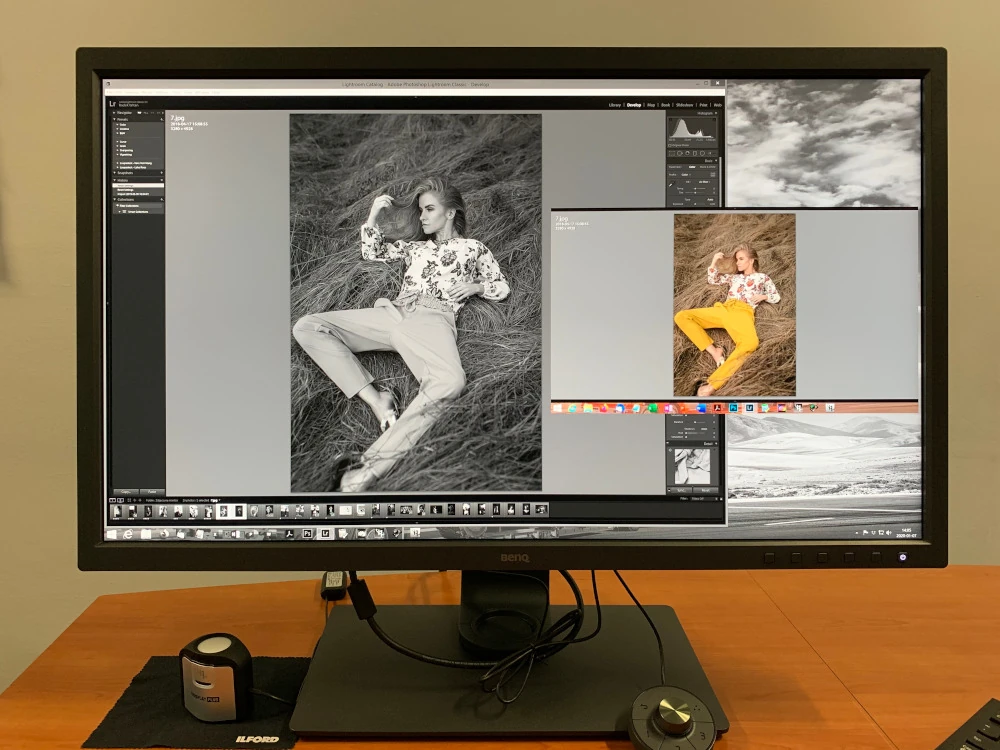Collapse the Navigator panel
The image size is (1000, 750).
(115, 114)
